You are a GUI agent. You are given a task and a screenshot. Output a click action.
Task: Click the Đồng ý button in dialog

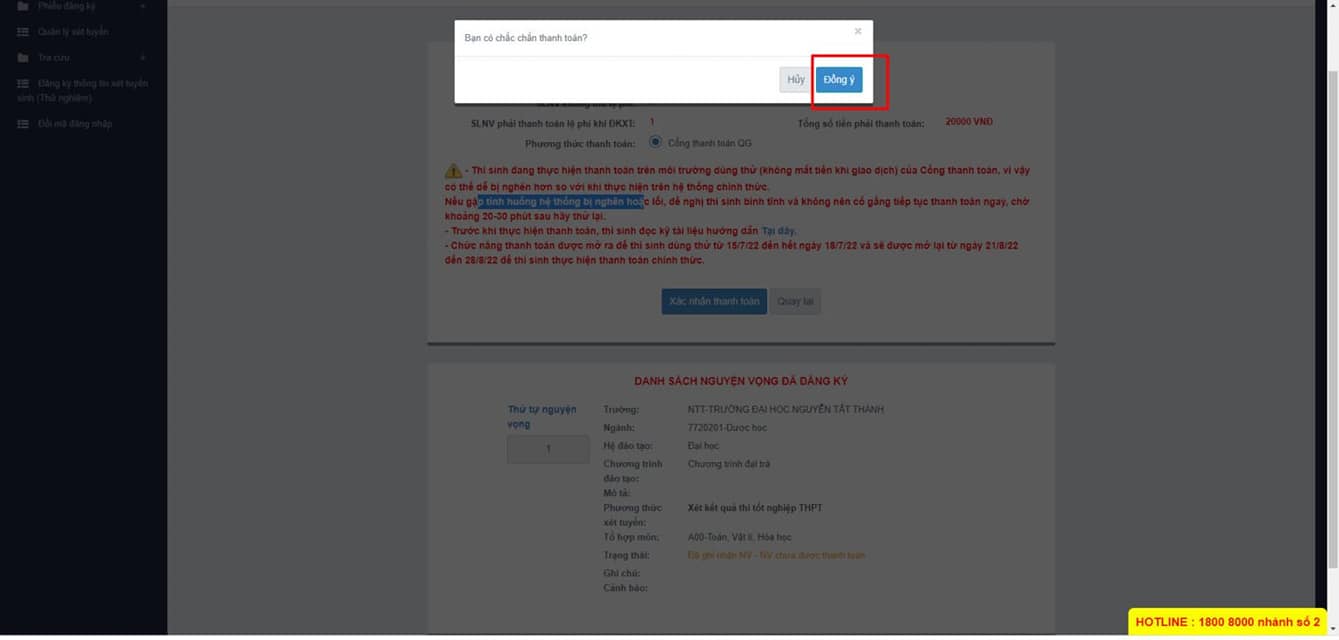click(838, 80)
